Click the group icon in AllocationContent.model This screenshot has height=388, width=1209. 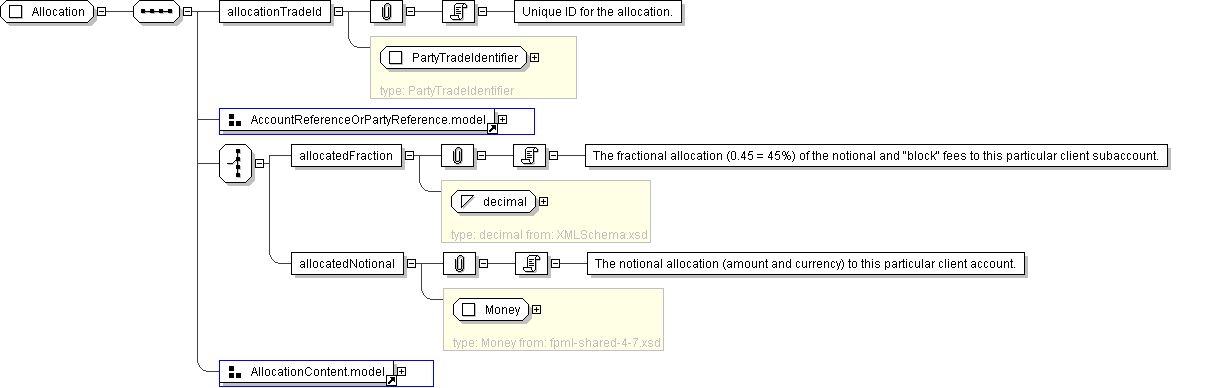235,372
